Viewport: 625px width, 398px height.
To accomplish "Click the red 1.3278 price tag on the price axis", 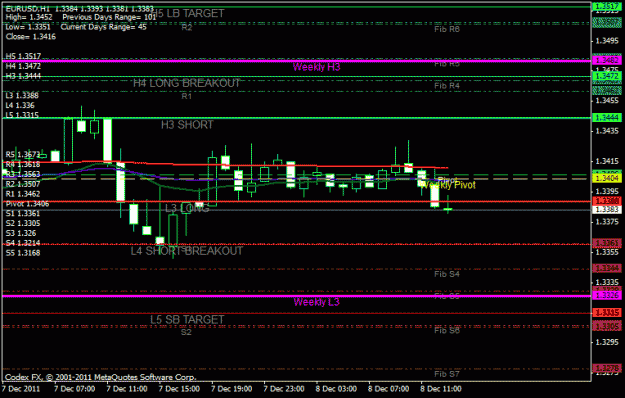I will 607,368.
